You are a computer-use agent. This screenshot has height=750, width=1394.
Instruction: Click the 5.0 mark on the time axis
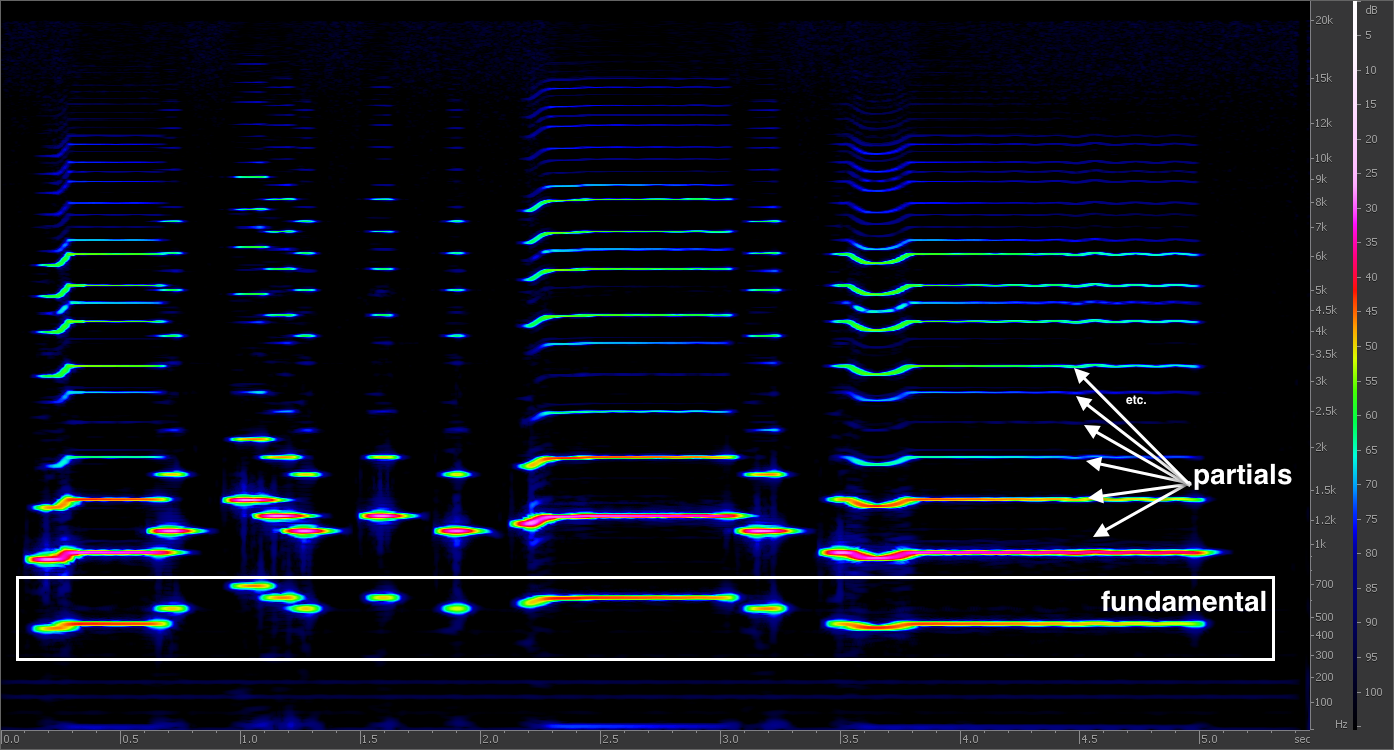[x=1208, y=737]
